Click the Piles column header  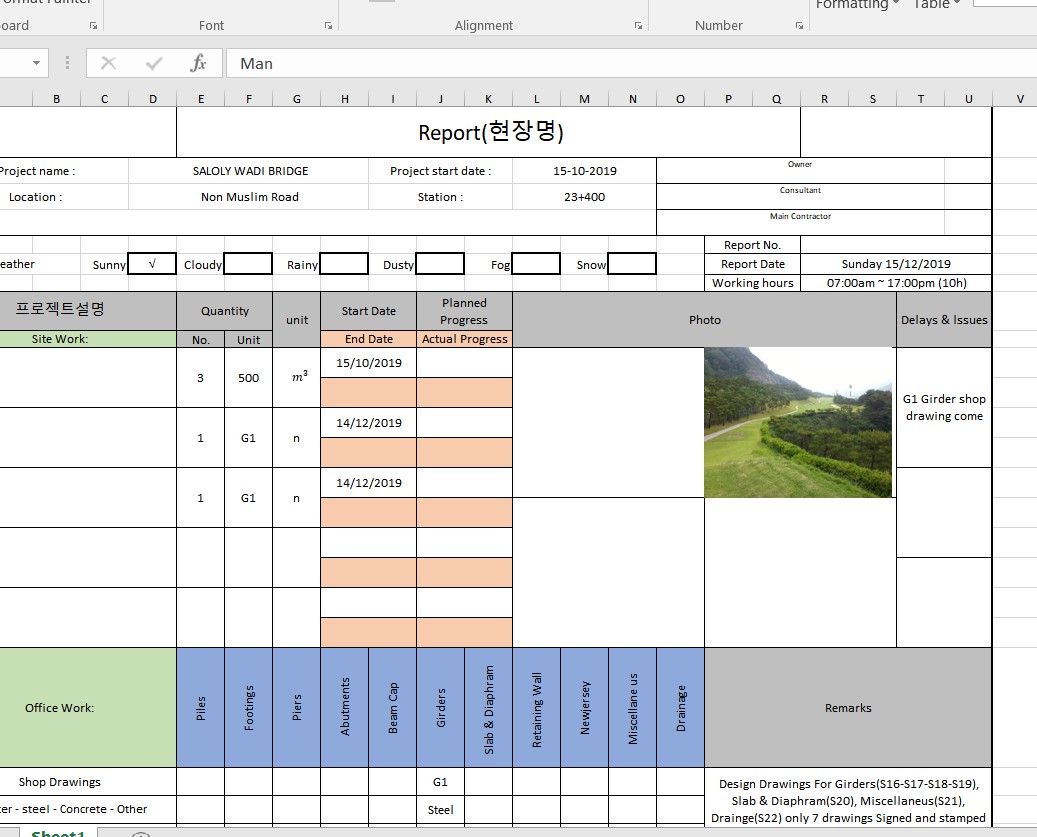point(201,707)
